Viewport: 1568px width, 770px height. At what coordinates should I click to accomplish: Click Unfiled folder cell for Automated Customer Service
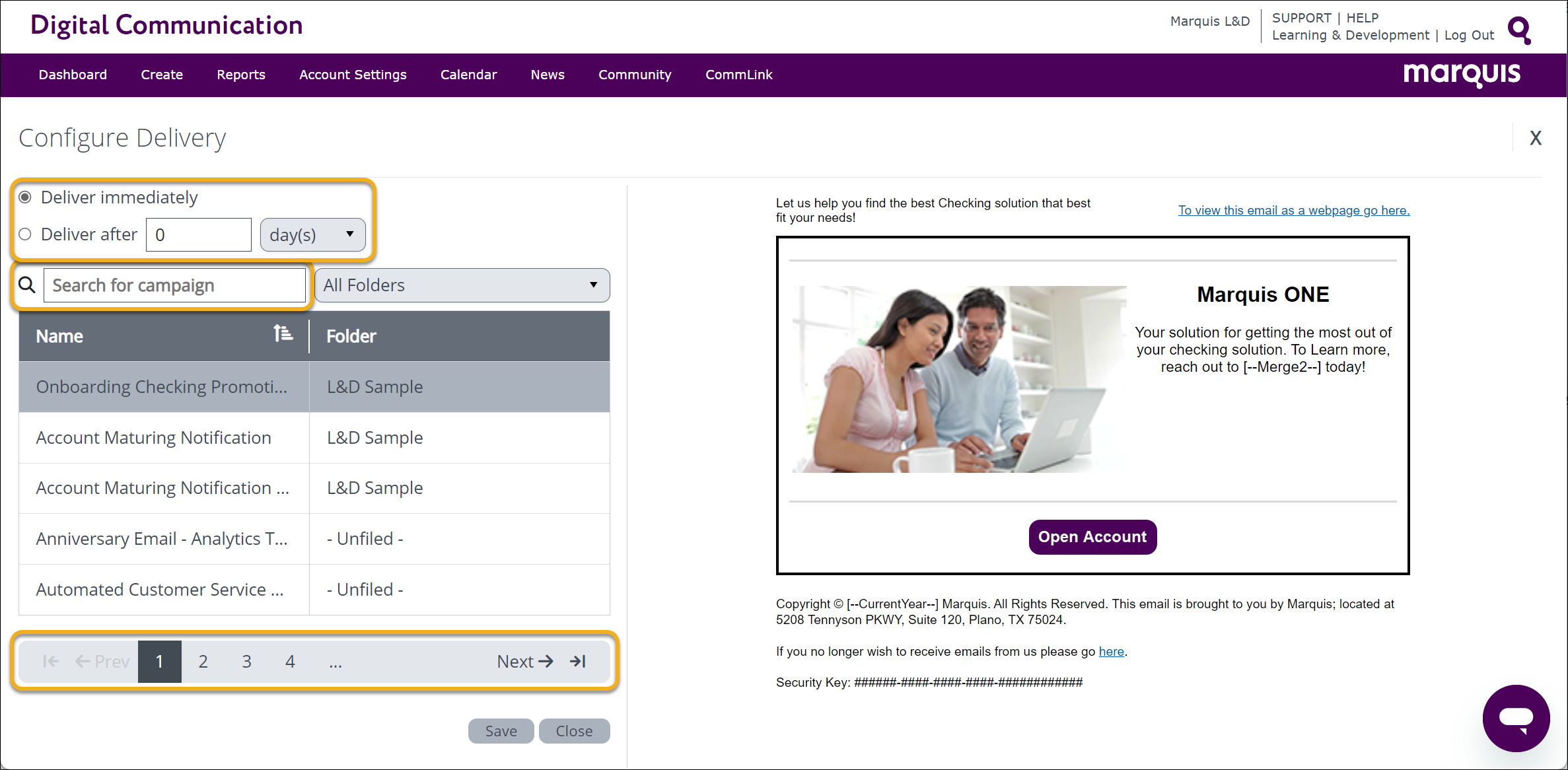click(x=460, y=590)
